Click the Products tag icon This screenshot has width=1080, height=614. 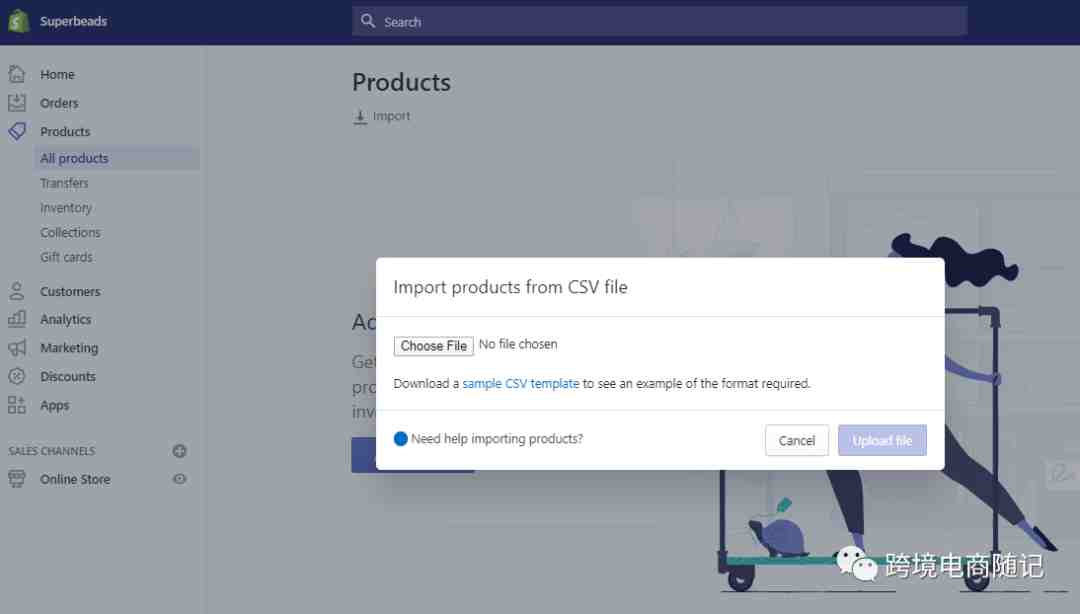click(17, 131)
